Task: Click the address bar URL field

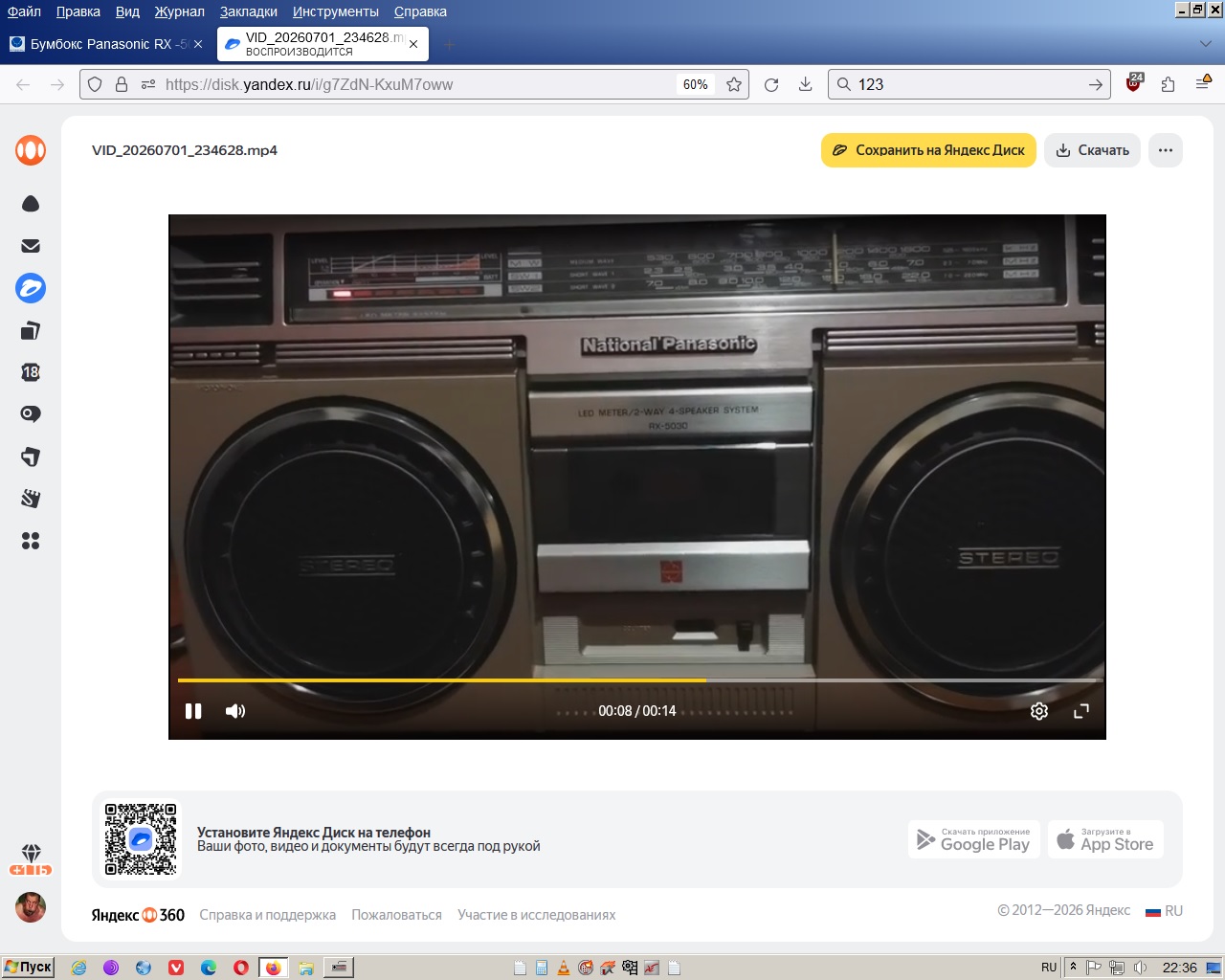Action: (x=416, y=84)
